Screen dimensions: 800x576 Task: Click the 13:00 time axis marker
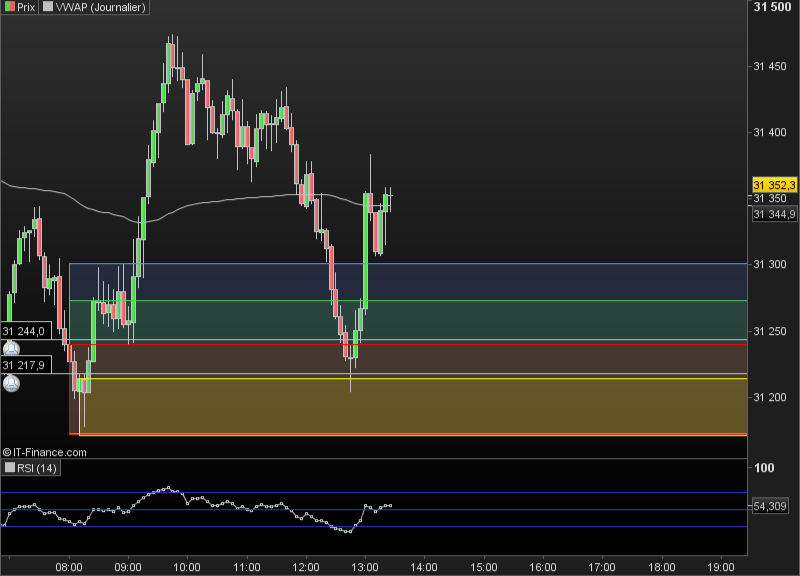365,567
